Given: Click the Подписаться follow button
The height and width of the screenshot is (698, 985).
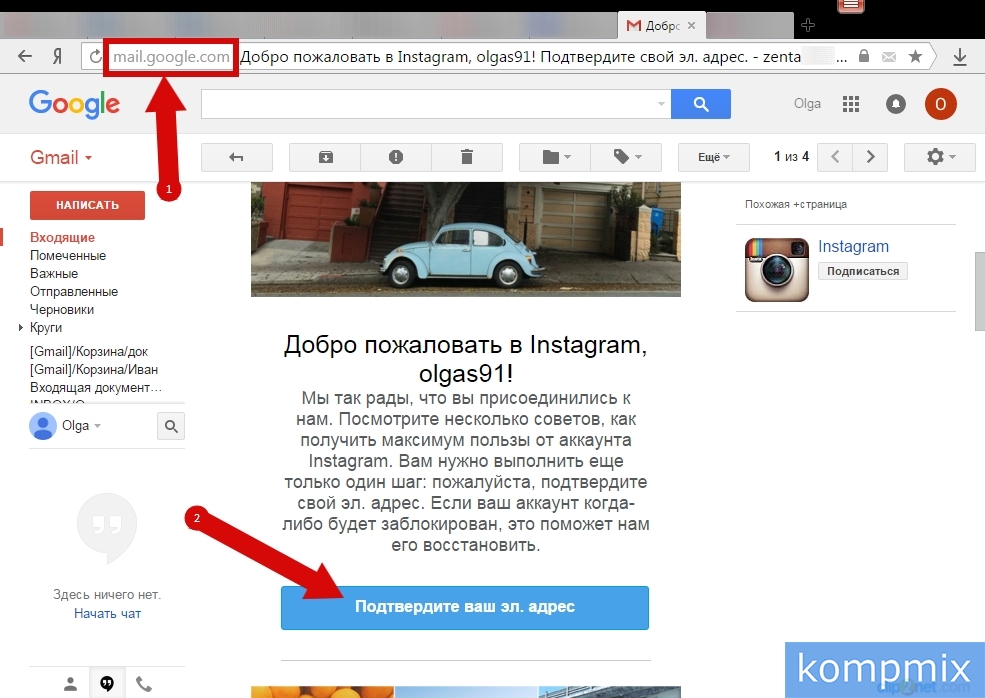Looking at the screenshot, I should tap(863, 271).
